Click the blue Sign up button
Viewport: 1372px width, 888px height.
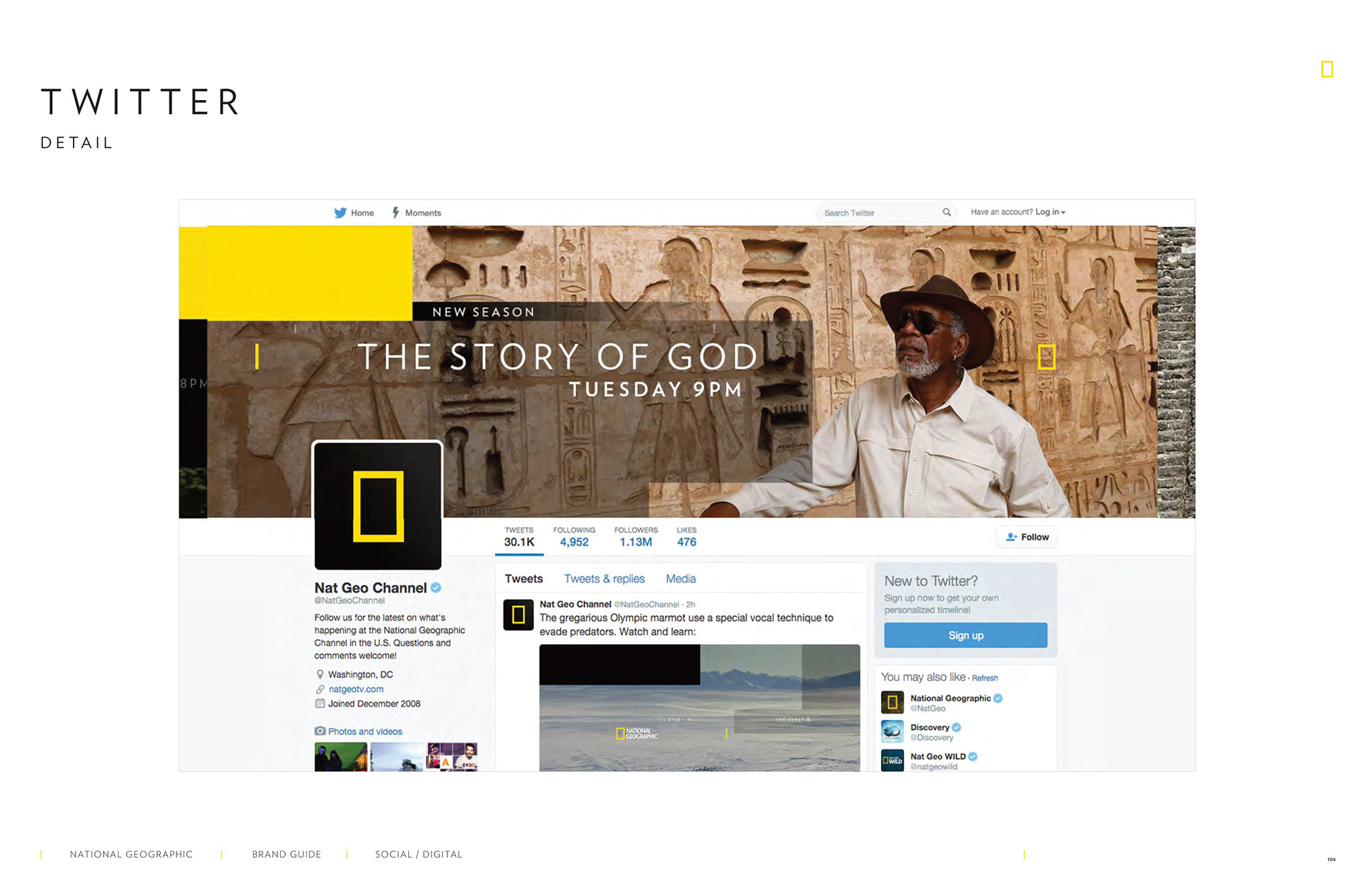(966, 635)
